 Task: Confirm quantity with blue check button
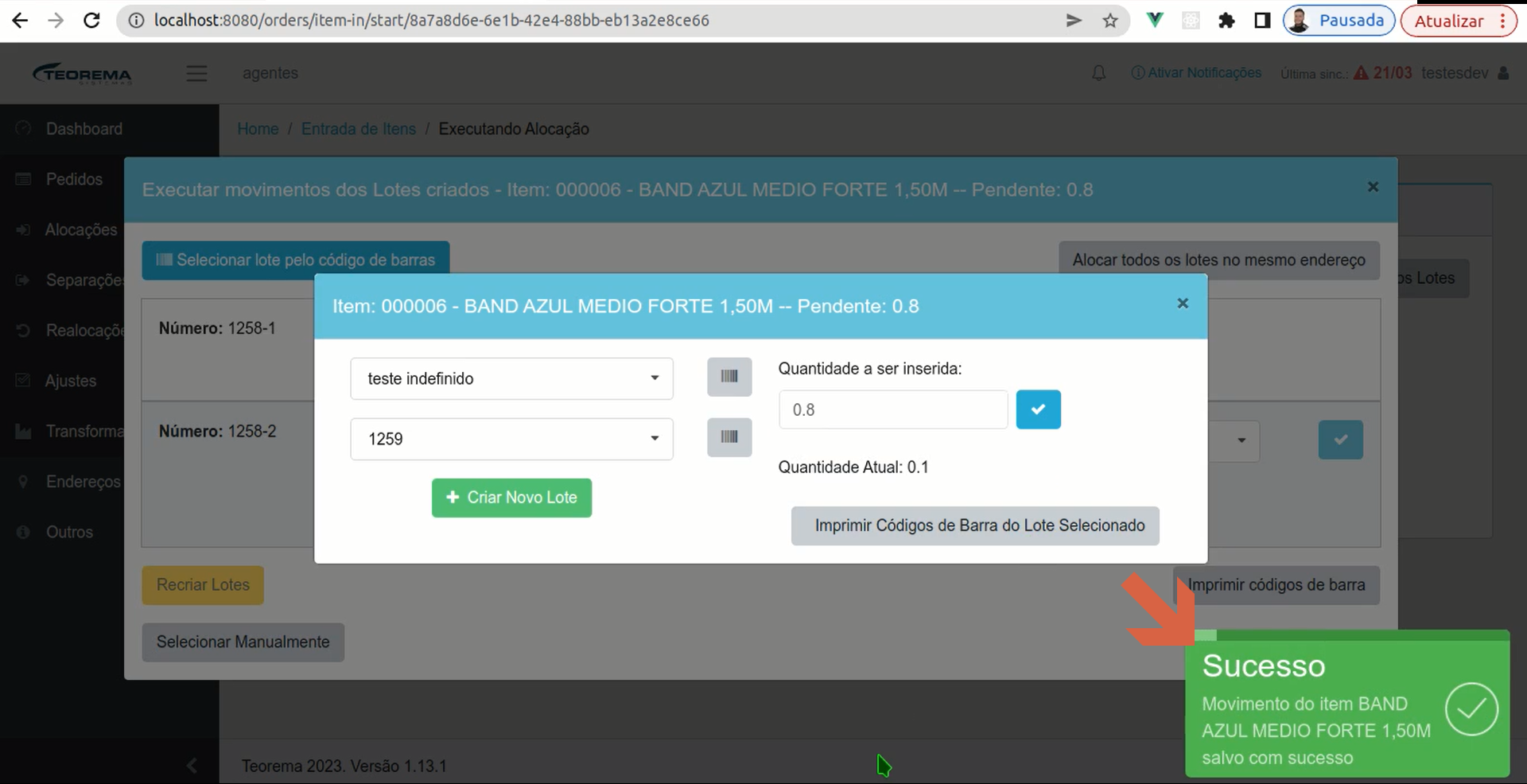coord(1038,409)
